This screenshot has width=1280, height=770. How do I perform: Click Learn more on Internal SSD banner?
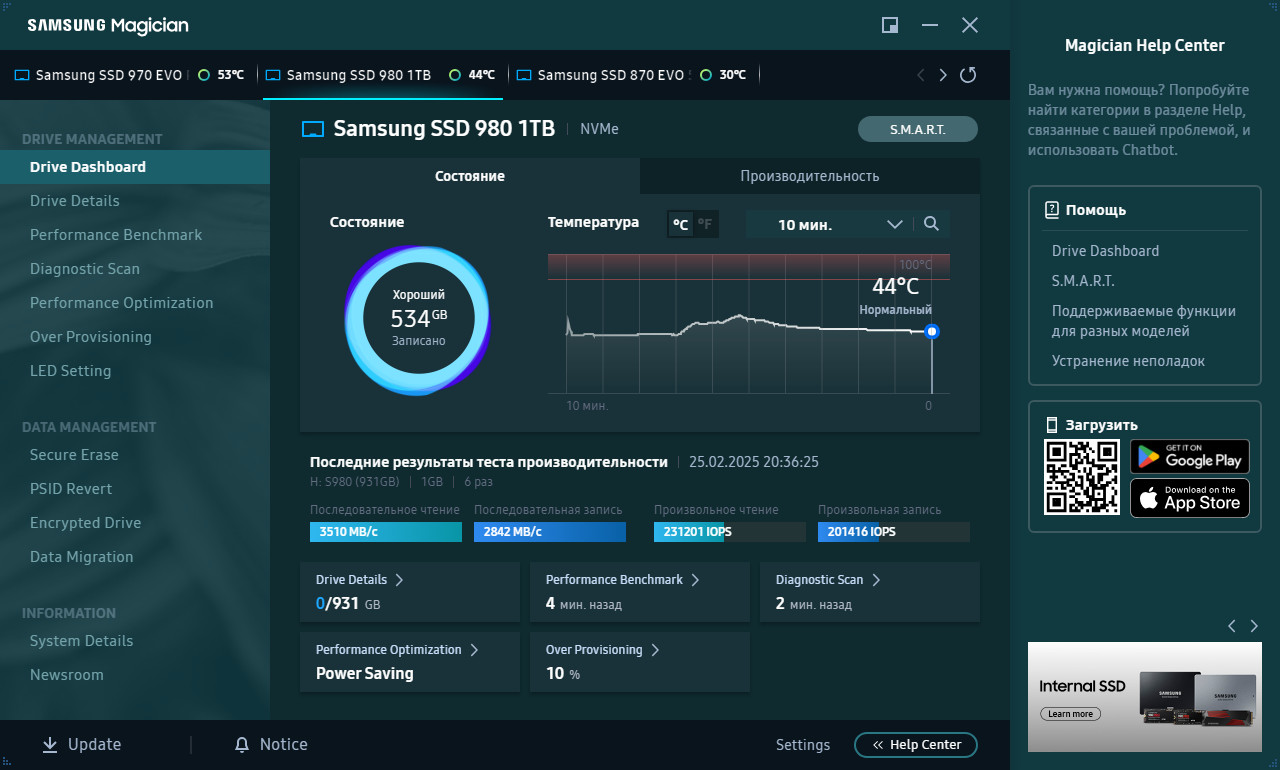click(x=1070, y=714)
